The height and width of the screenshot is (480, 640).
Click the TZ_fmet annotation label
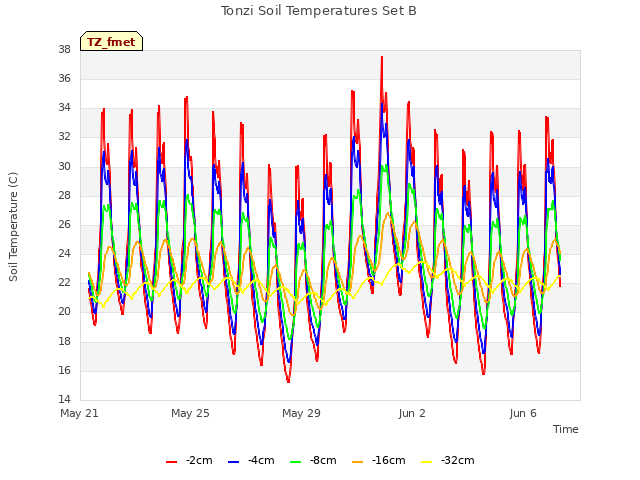pos(111,42)
